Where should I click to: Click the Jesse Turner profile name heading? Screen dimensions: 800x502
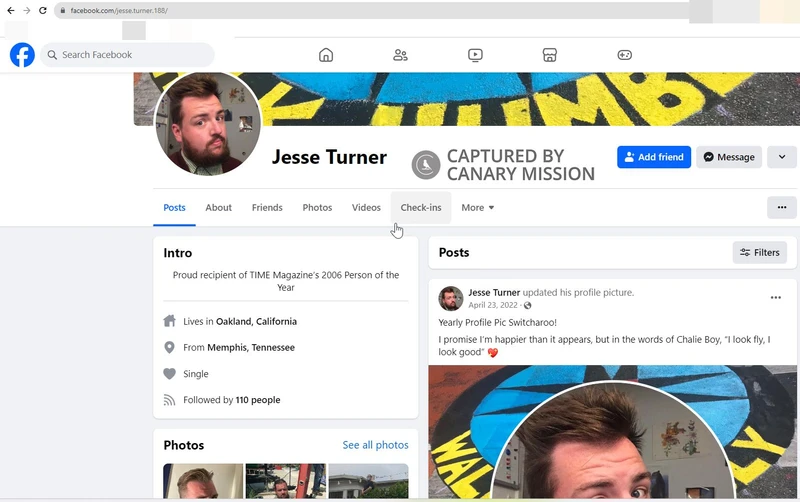[329, 157]
